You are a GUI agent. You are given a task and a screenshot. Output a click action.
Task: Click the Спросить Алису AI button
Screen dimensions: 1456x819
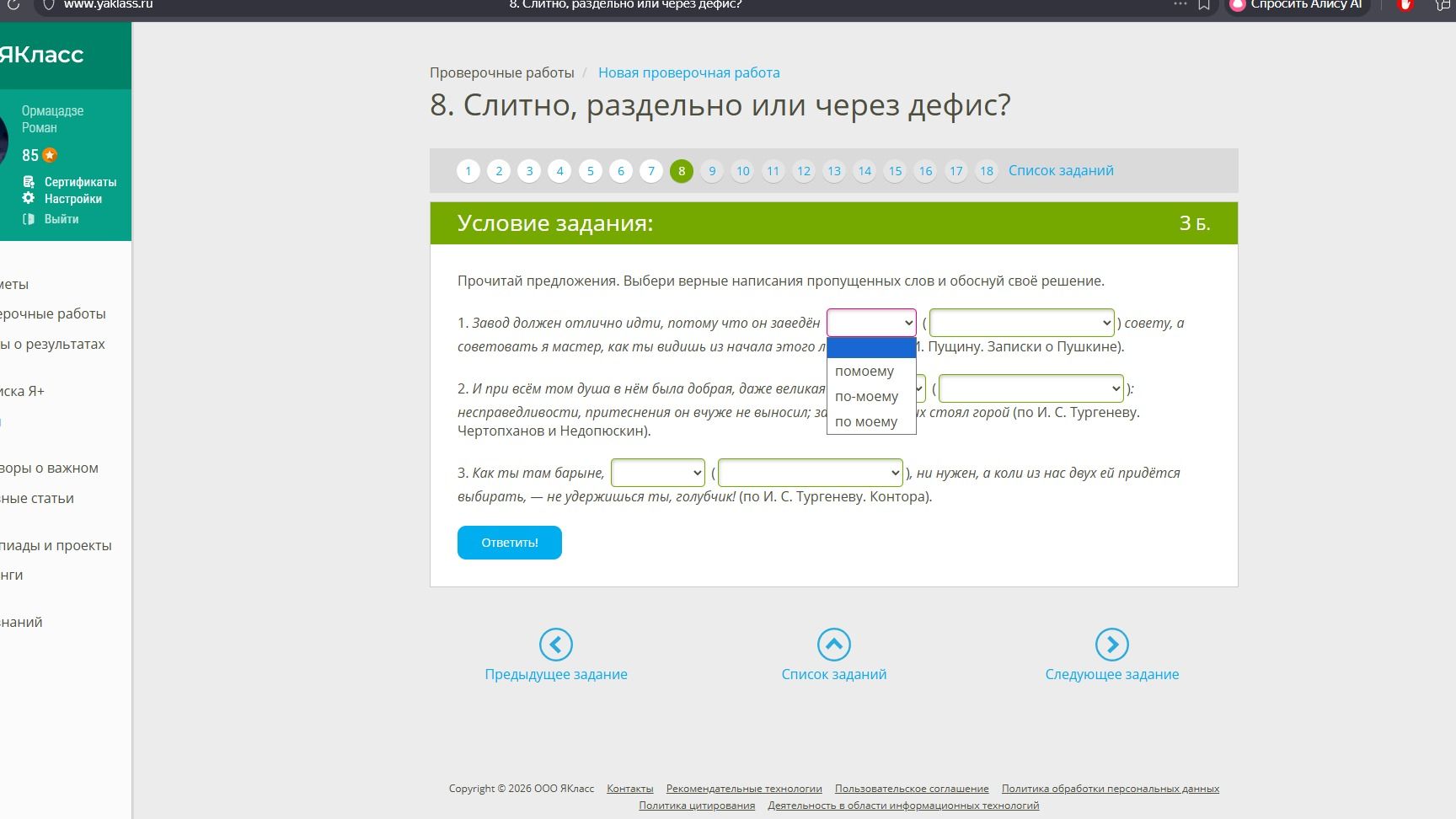coord(1298,5)
